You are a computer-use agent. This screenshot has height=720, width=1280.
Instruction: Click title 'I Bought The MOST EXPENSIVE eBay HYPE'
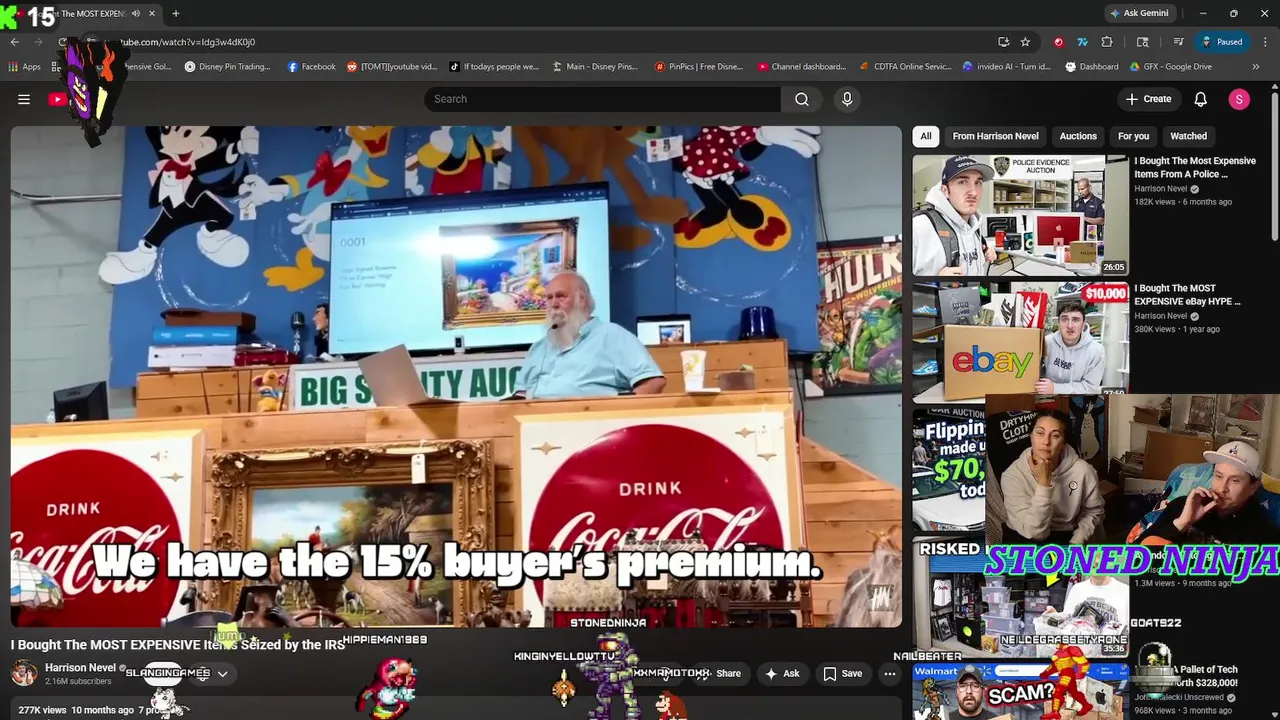[1187, 295]
